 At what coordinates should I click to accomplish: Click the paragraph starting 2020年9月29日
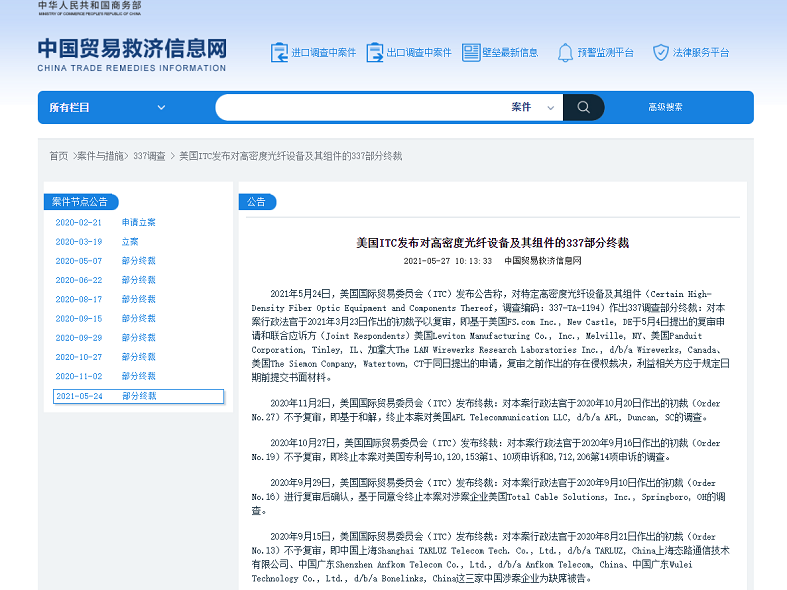pyautogui.click(x=488, y=497)
